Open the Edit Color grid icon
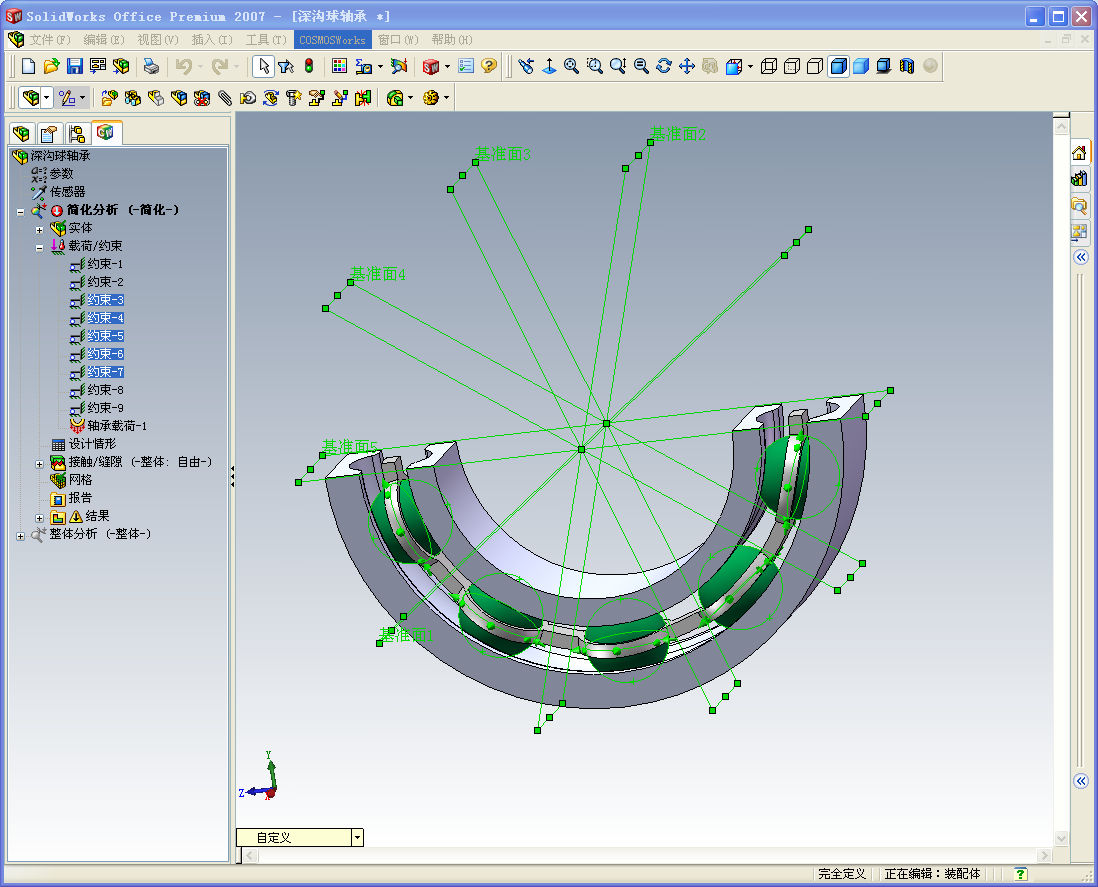Viewport: 1098px width, 887px height. pyautogui.click(x=340, y=67)
